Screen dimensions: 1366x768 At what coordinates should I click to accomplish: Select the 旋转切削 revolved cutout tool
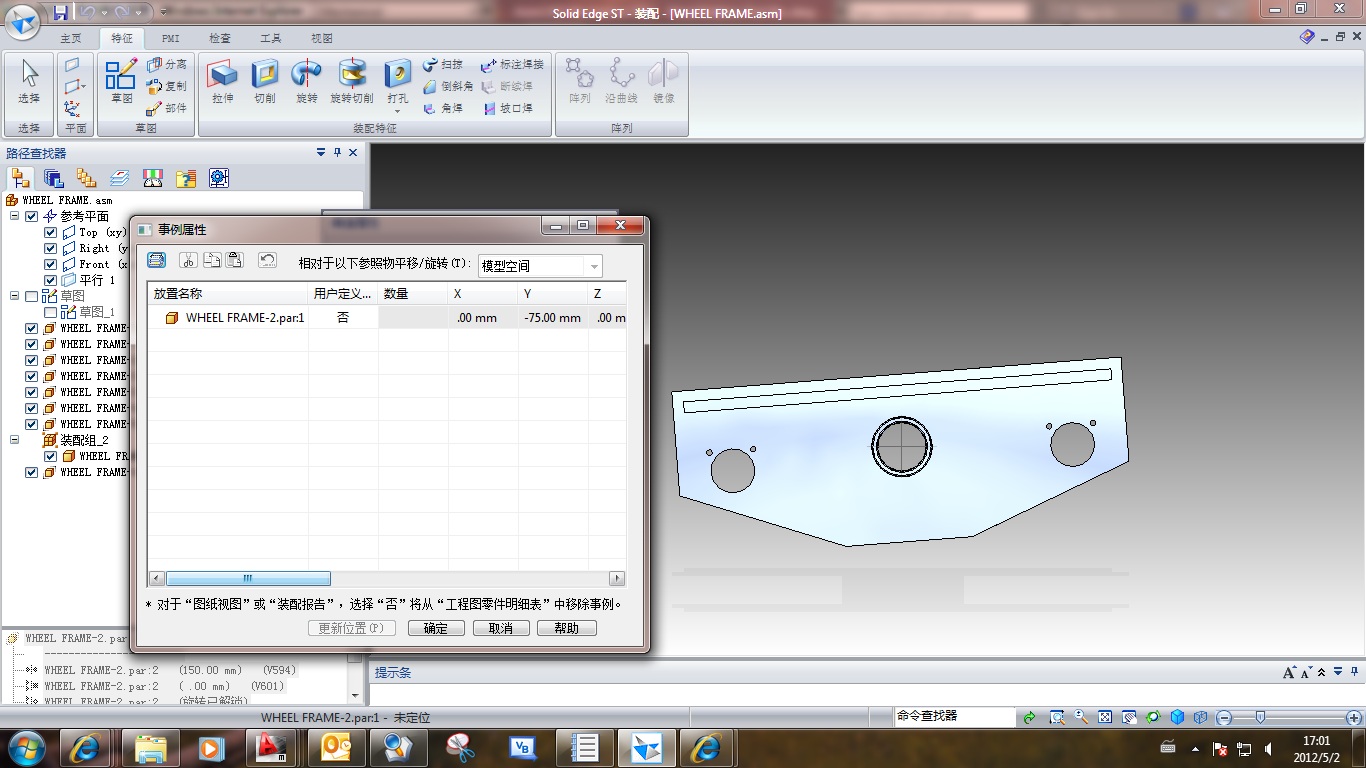352,82
